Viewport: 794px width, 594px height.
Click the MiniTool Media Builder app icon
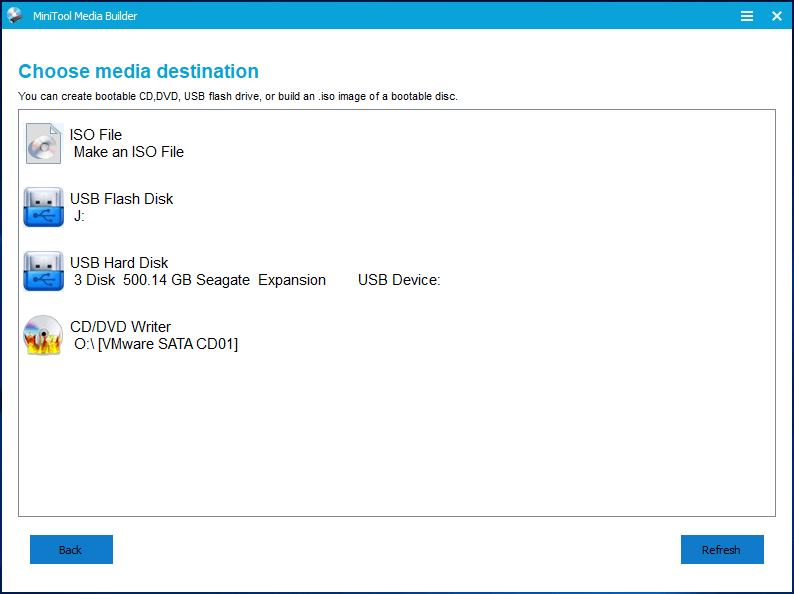click(x=15, y=16)
